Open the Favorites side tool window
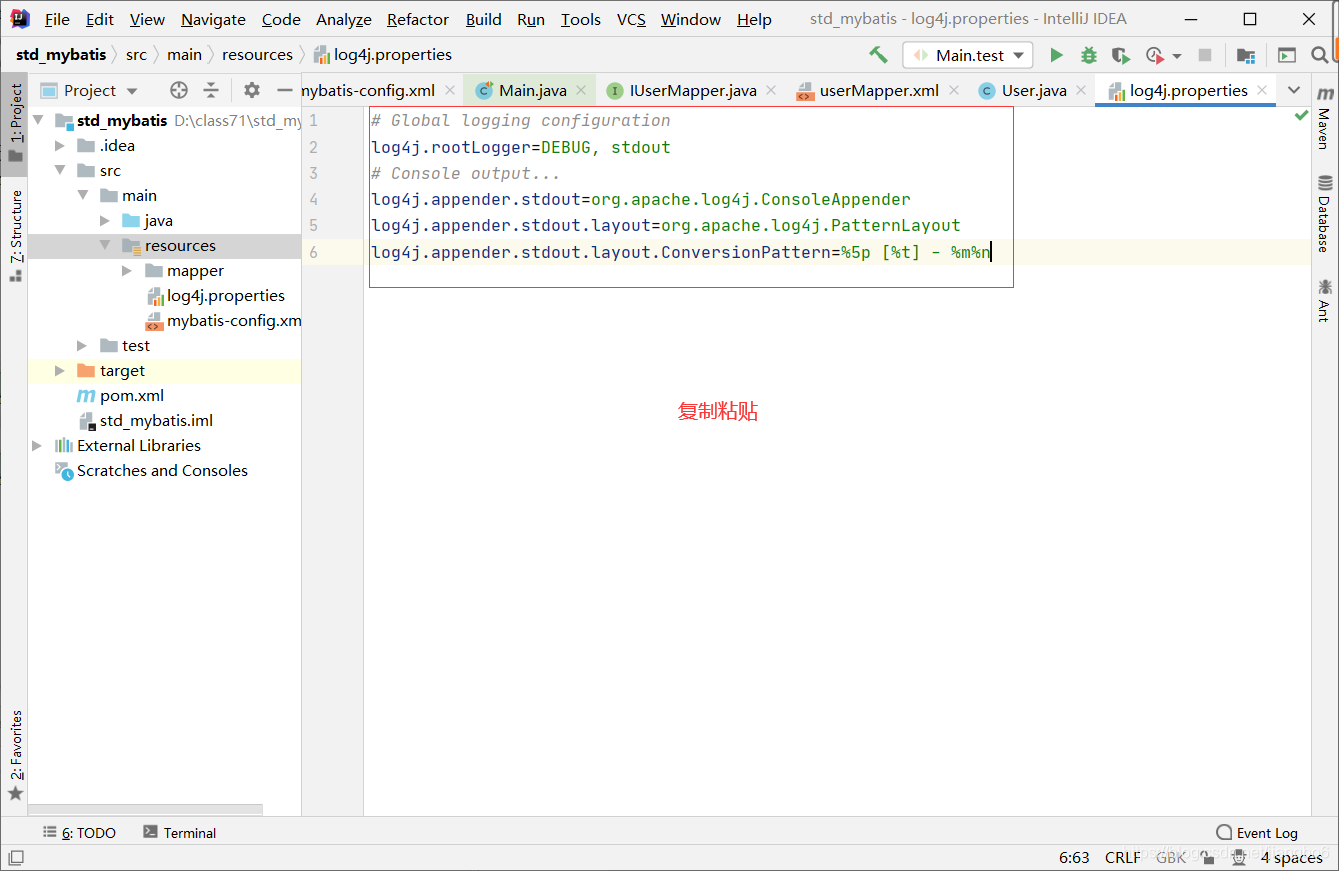The height and width of the screenshot is (871, 1339). coord(15,755)
